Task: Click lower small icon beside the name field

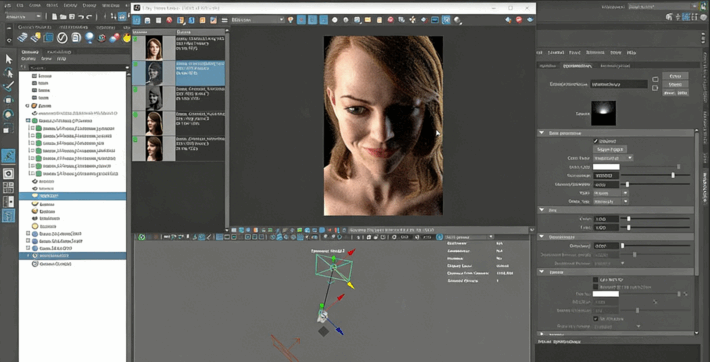Action: pos(655,88)
